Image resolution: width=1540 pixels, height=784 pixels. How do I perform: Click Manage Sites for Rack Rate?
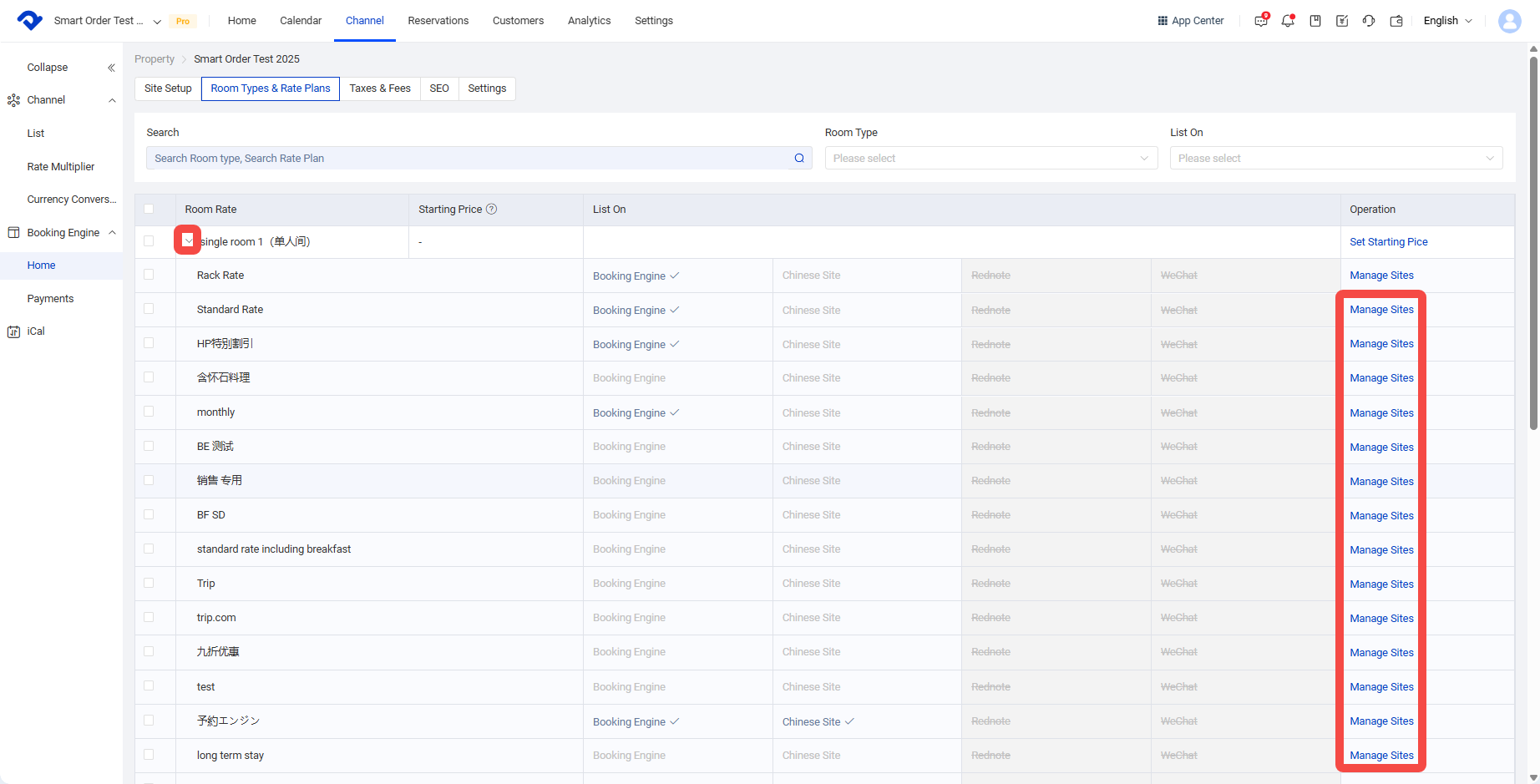click(x=1382, y=276)
